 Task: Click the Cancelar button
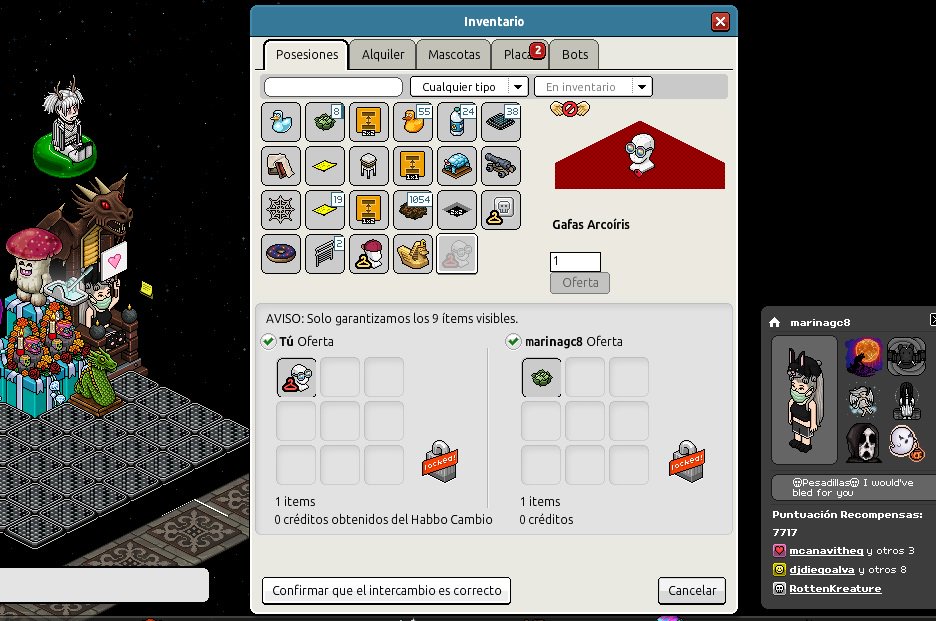[x=692, y=591]
